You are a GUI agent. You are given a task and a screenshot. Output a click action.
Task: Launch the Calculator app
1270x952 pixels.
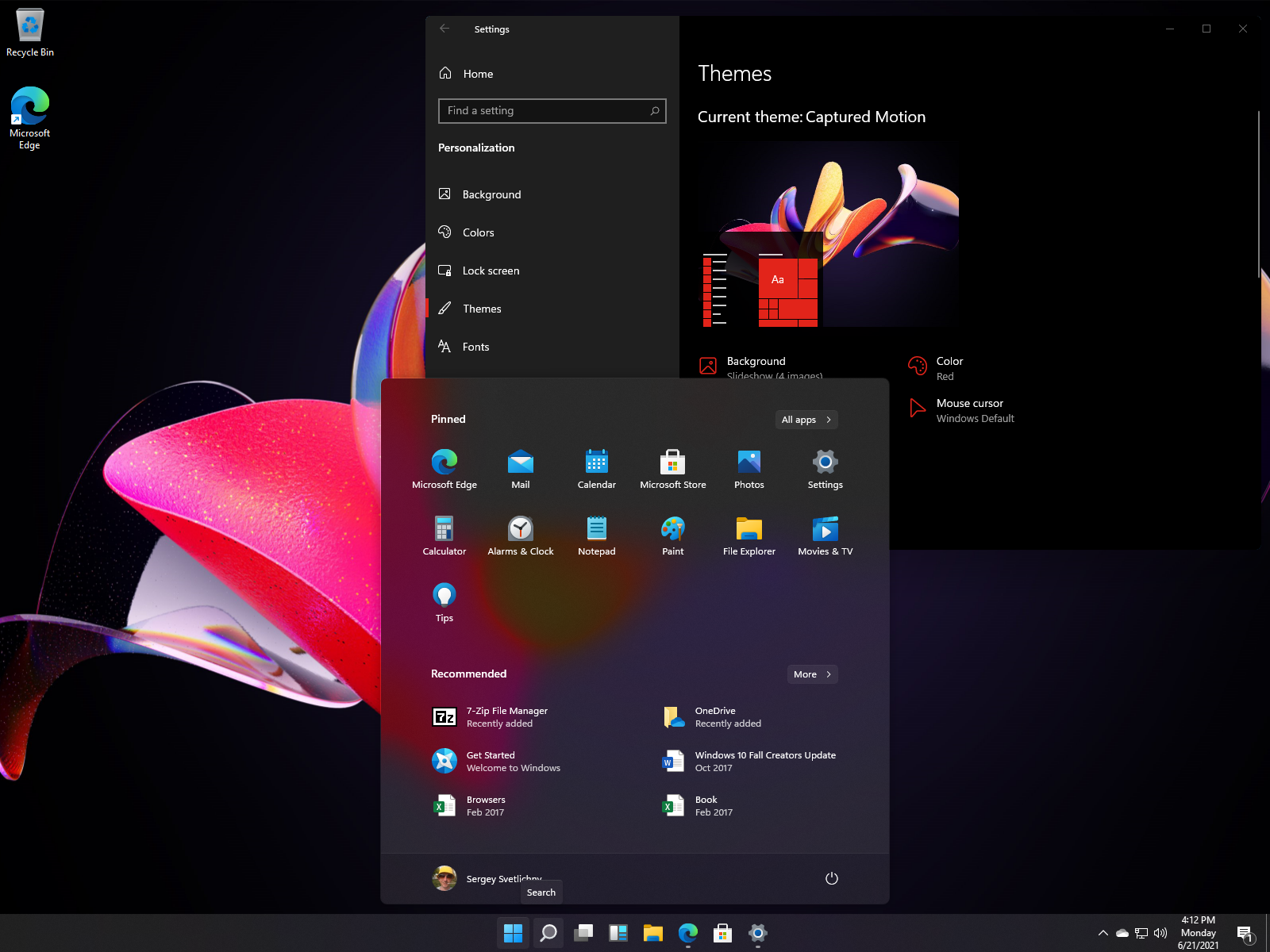[x=444, y=535]
